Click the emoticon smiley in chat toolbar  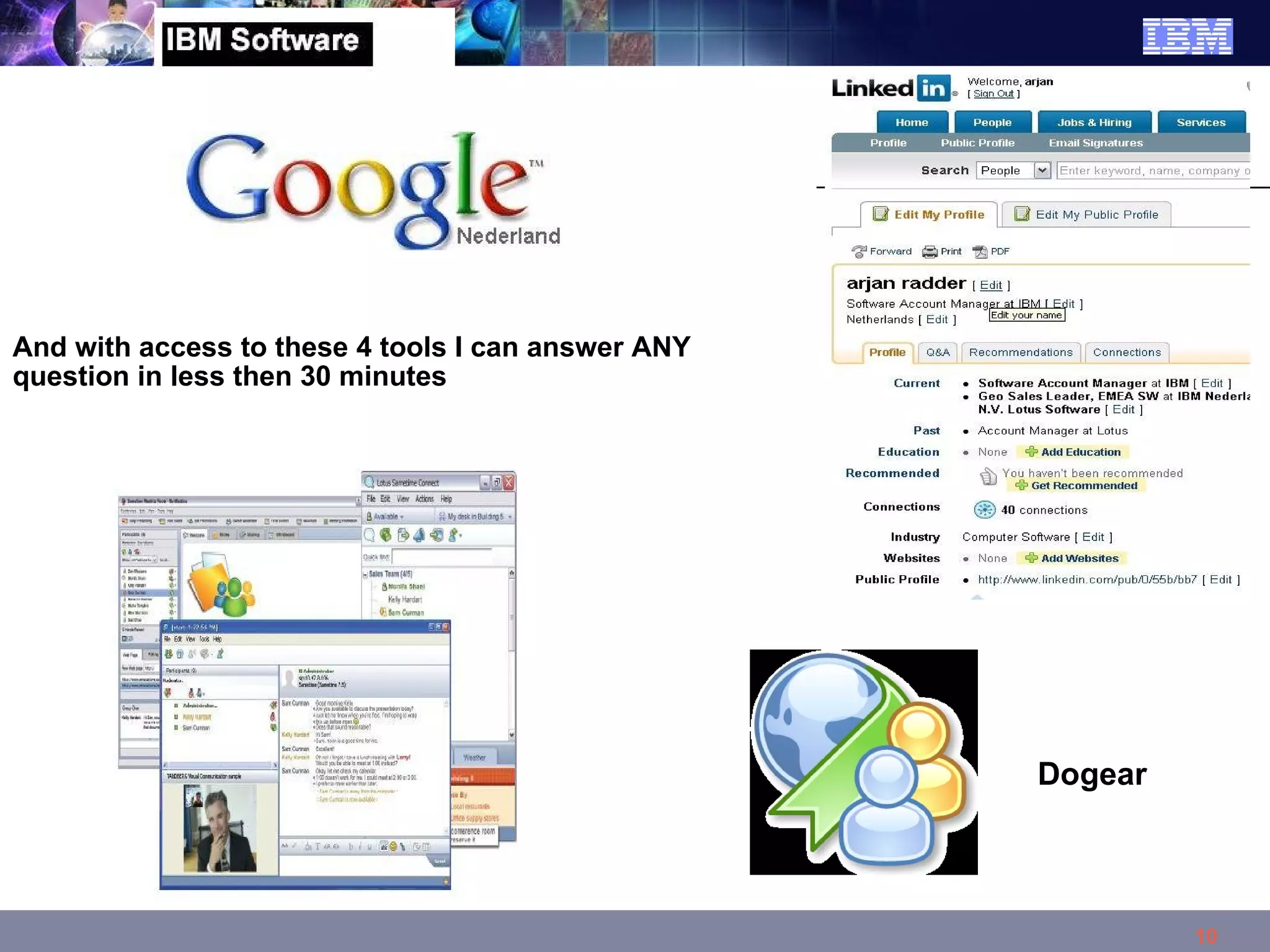point(393,847)
